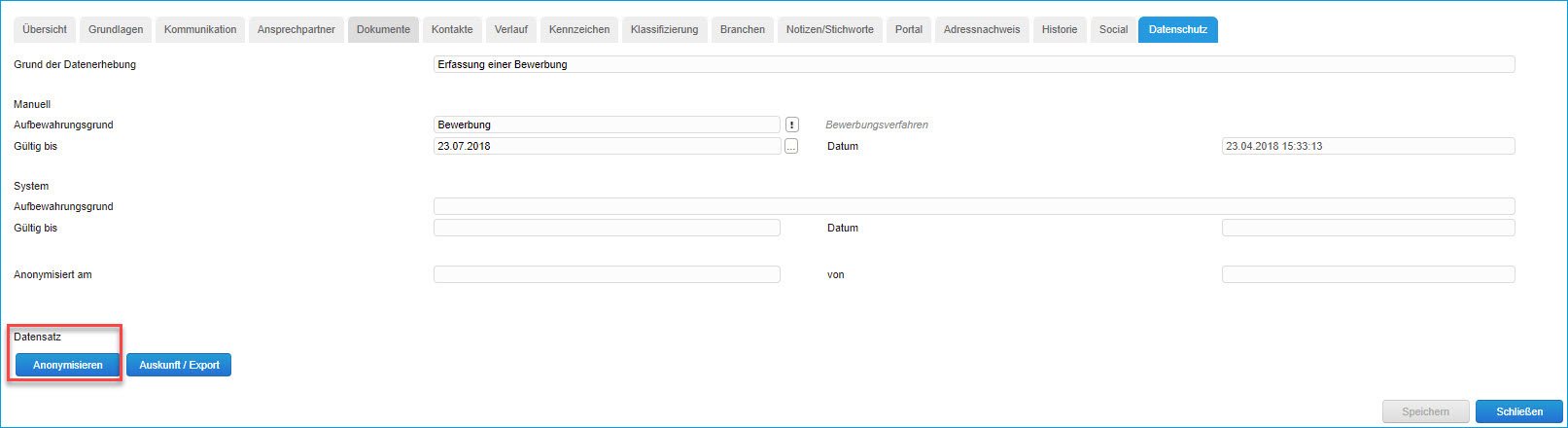Click the Auskunft / Export button

(179, 365)
